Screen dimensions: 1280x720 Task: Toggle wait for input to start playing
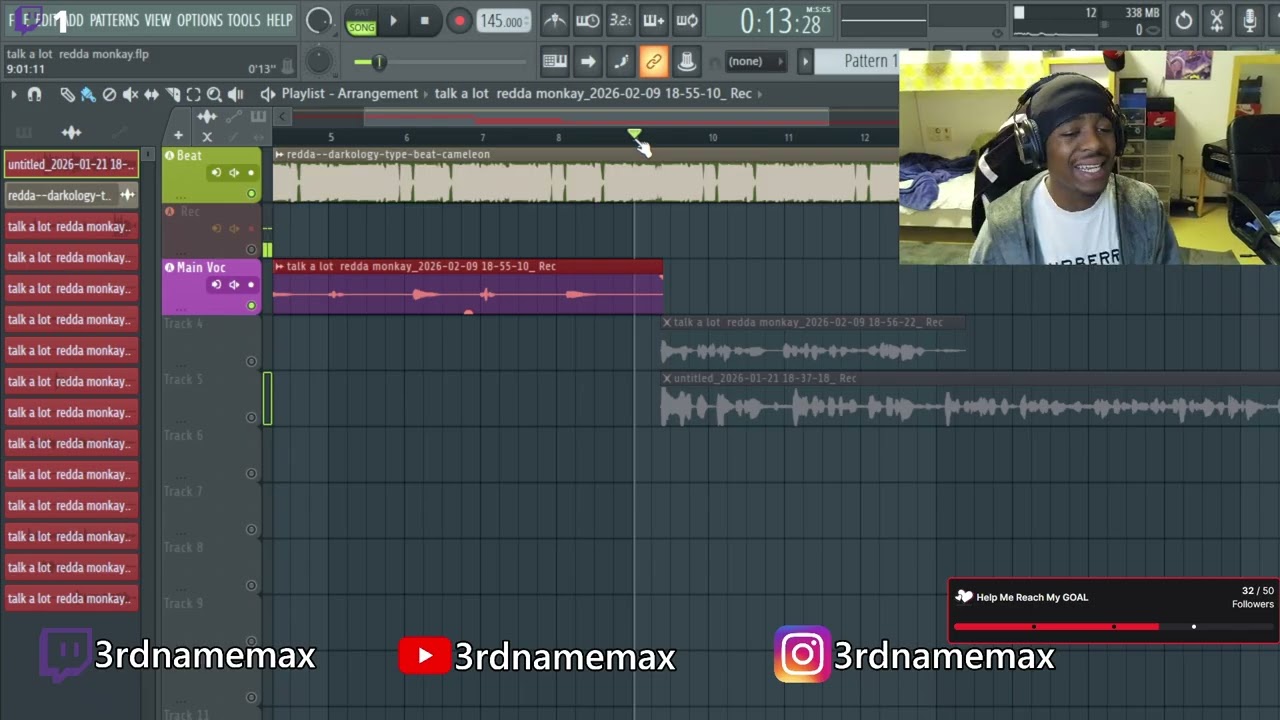point(588,20)
